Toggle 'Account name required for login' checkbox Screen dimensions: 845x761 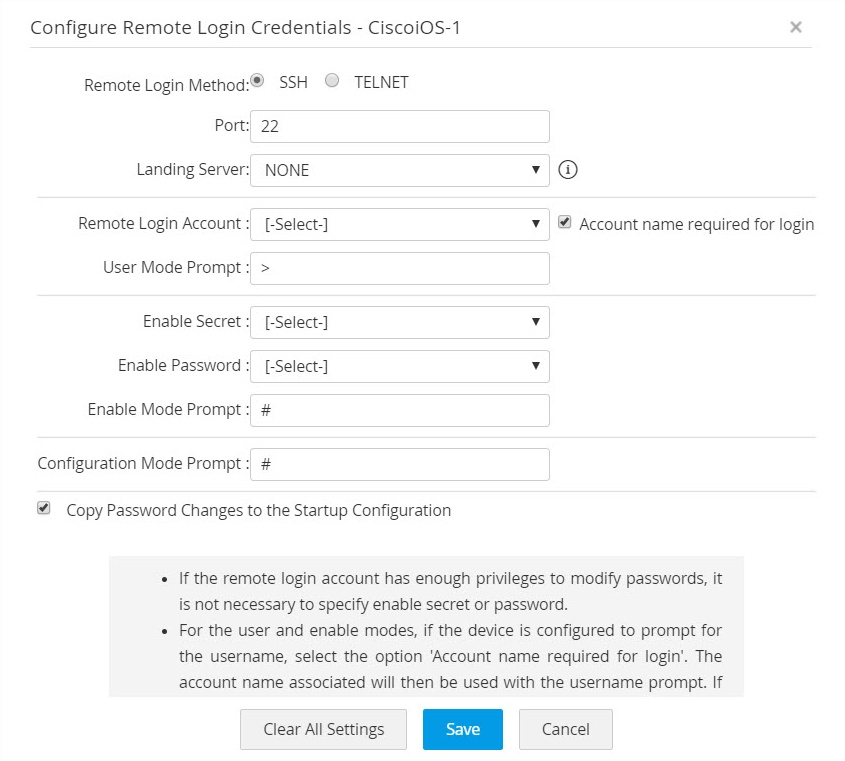564,223
